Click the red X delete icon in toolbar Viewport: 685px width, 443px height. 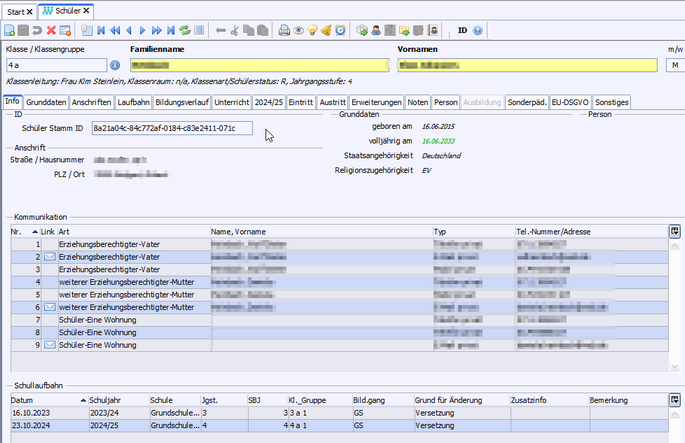[51, 31]
